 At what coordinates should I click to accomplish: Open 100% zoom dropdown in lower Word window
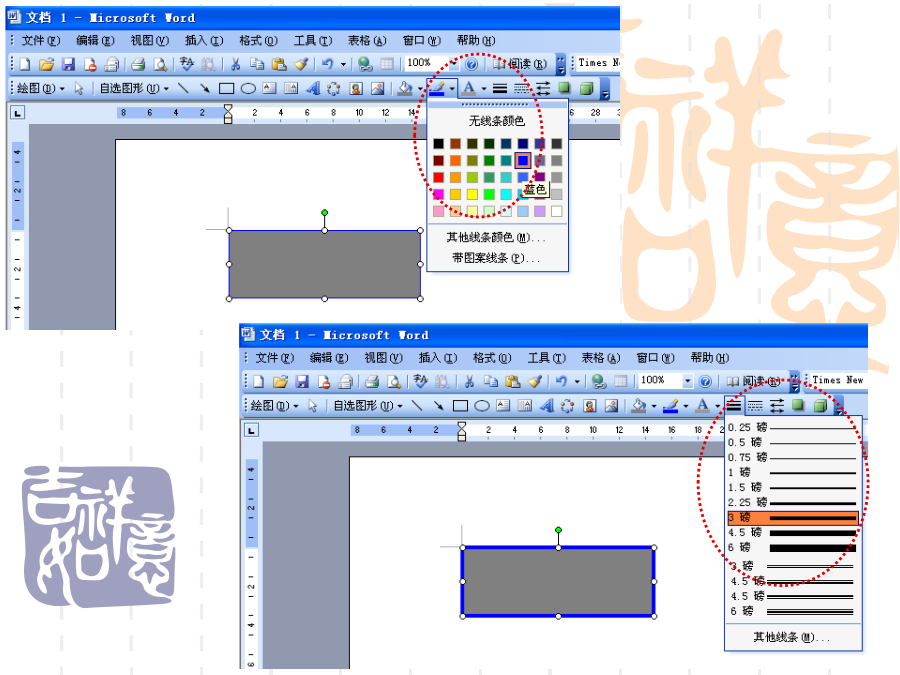pyautogui.click(x=687, y=381)
